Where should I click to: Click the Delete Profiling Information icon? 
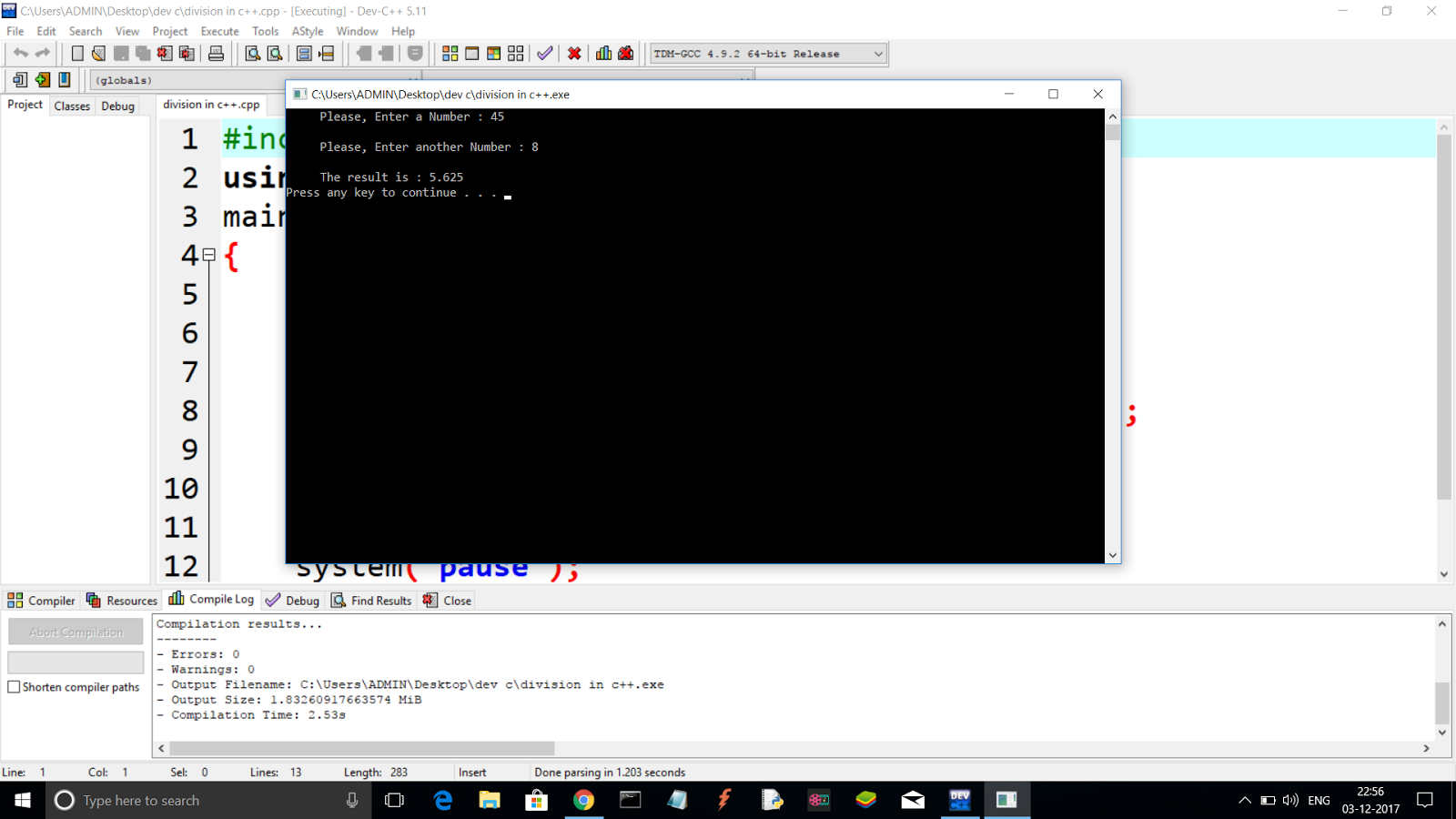point(626,54)
